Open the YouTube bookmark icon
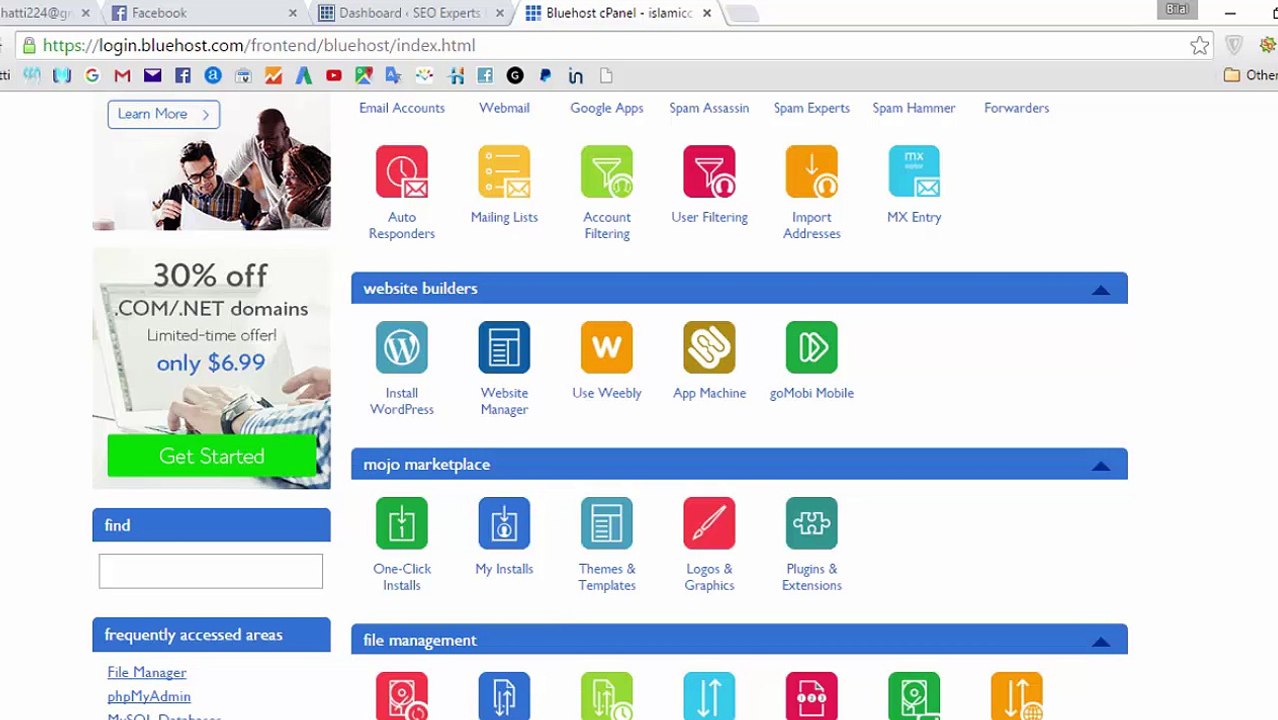The height and width of the screenshot is (720, 1278). [x=334, y=75]
